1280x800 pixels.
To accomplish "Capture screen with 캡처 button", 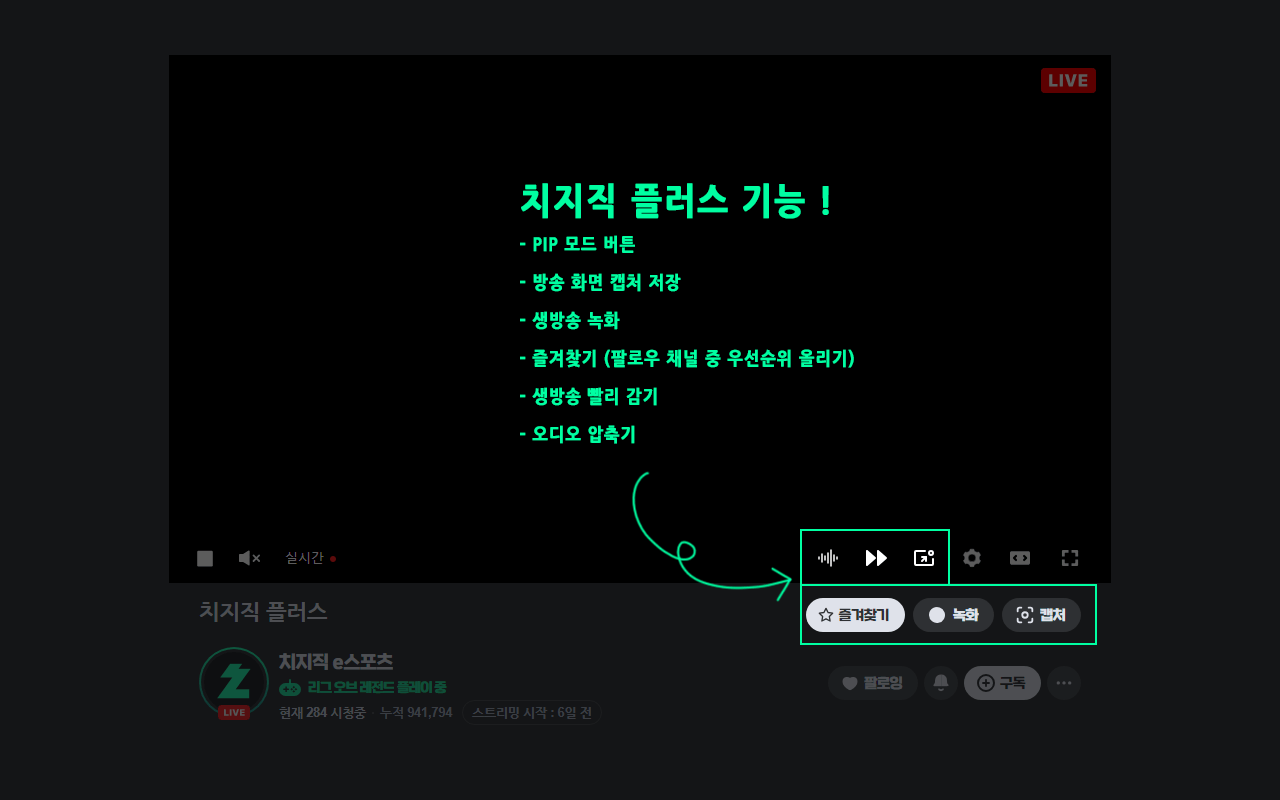I will [x=1041, y=615].
